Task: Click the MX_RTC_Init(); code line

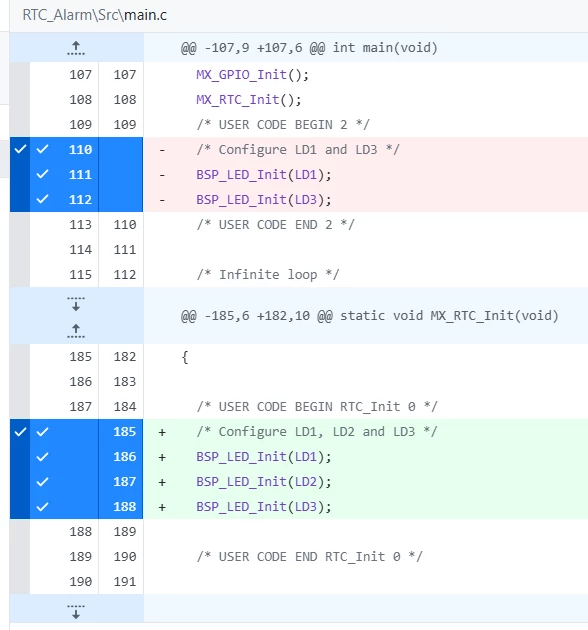Action: (248, 100)
